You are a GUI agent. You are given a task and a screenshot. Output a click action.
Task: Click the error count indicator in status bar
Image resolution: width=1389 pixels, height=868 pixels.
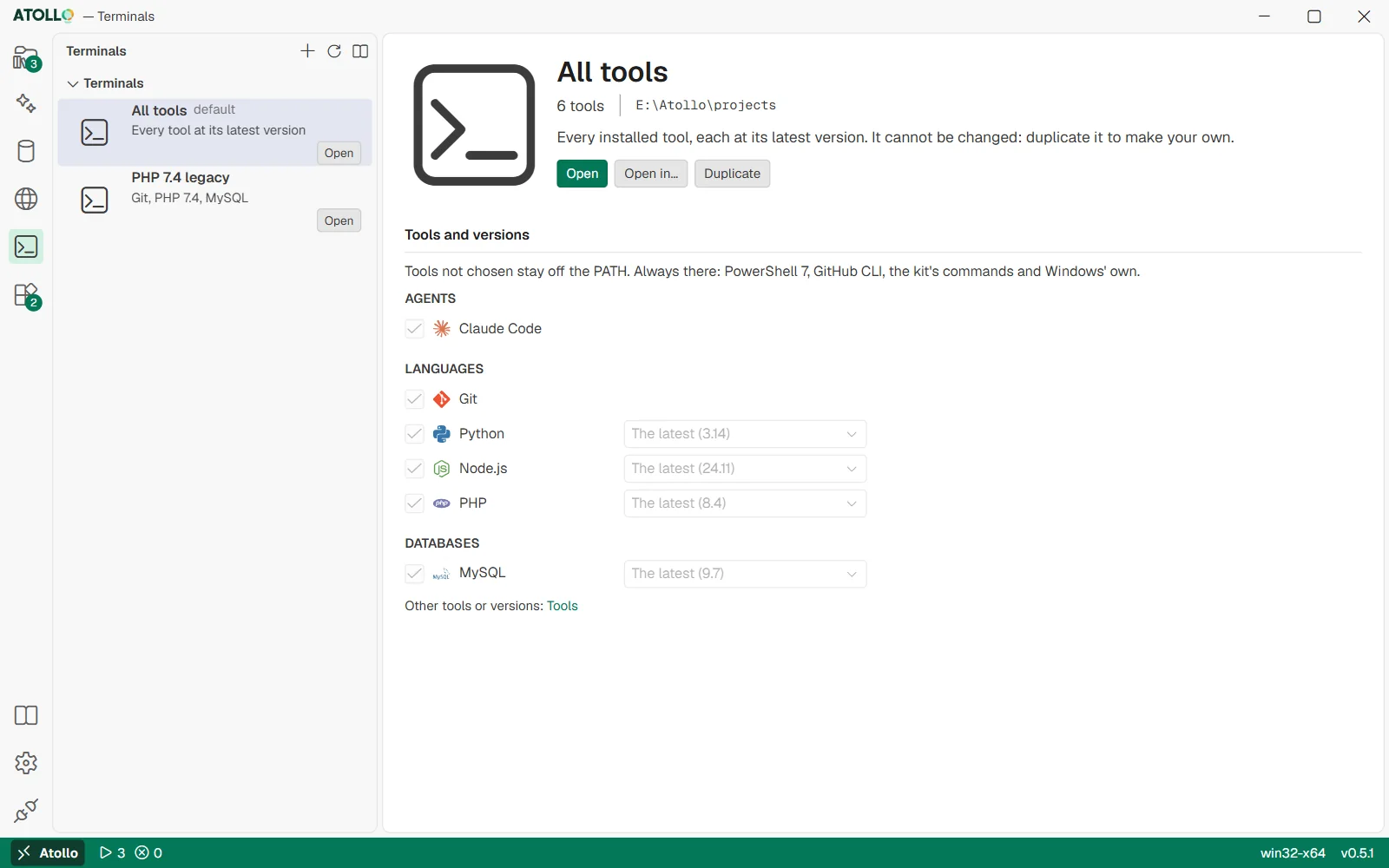coord(148,853)
